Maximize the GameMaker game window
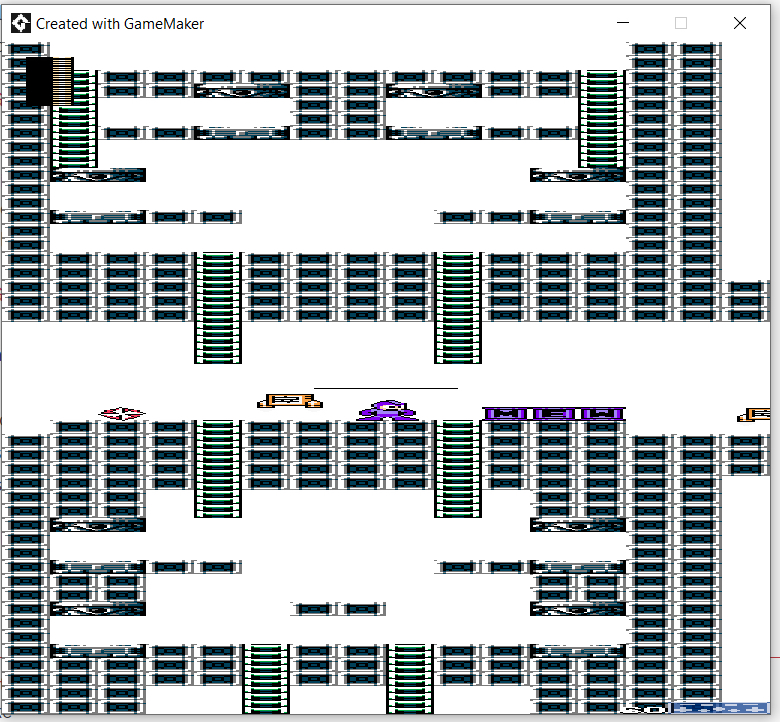 coord(681,23)
